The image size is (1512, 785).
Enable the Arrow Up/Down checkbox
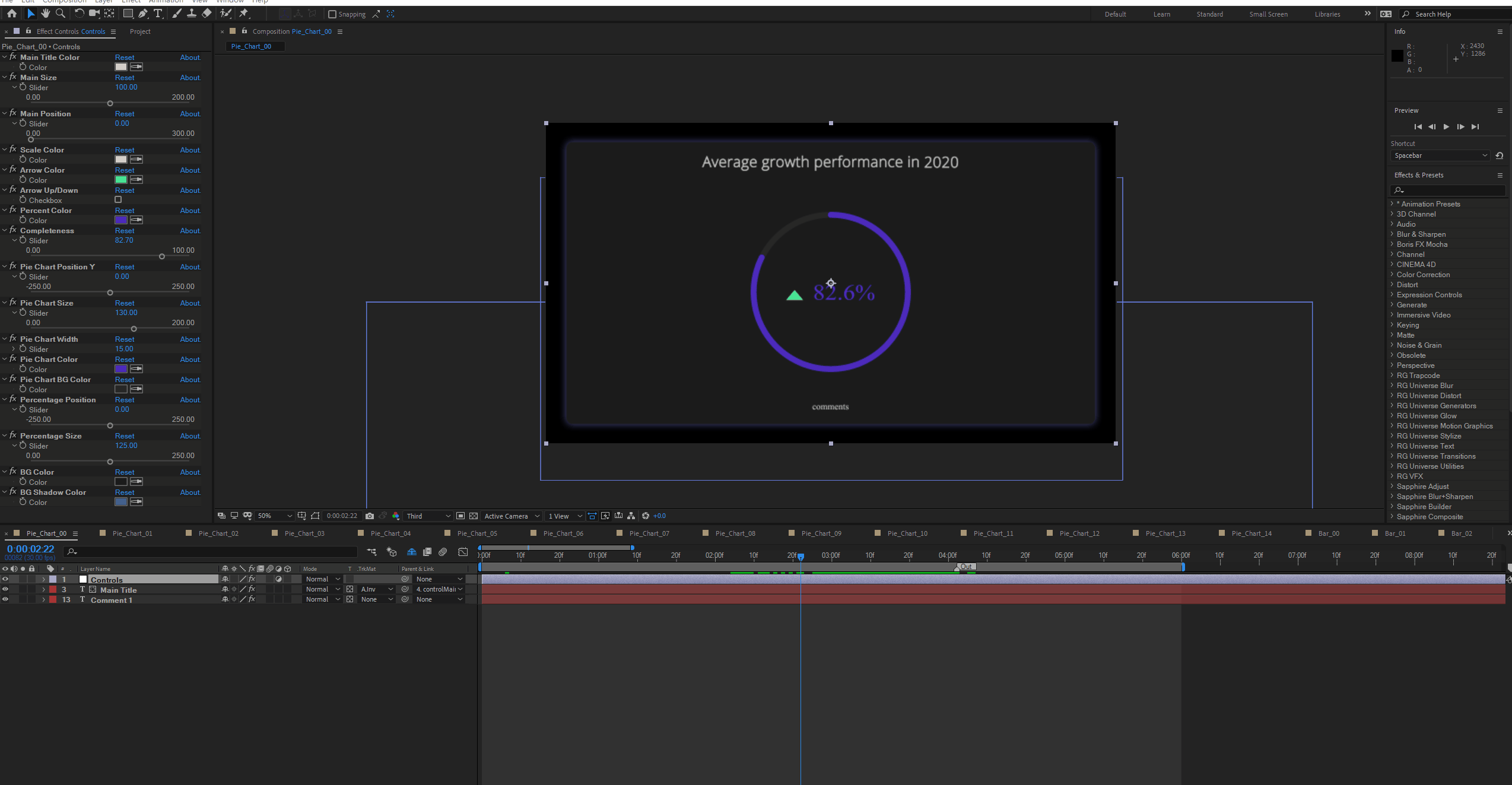click(x=118, y=200)
